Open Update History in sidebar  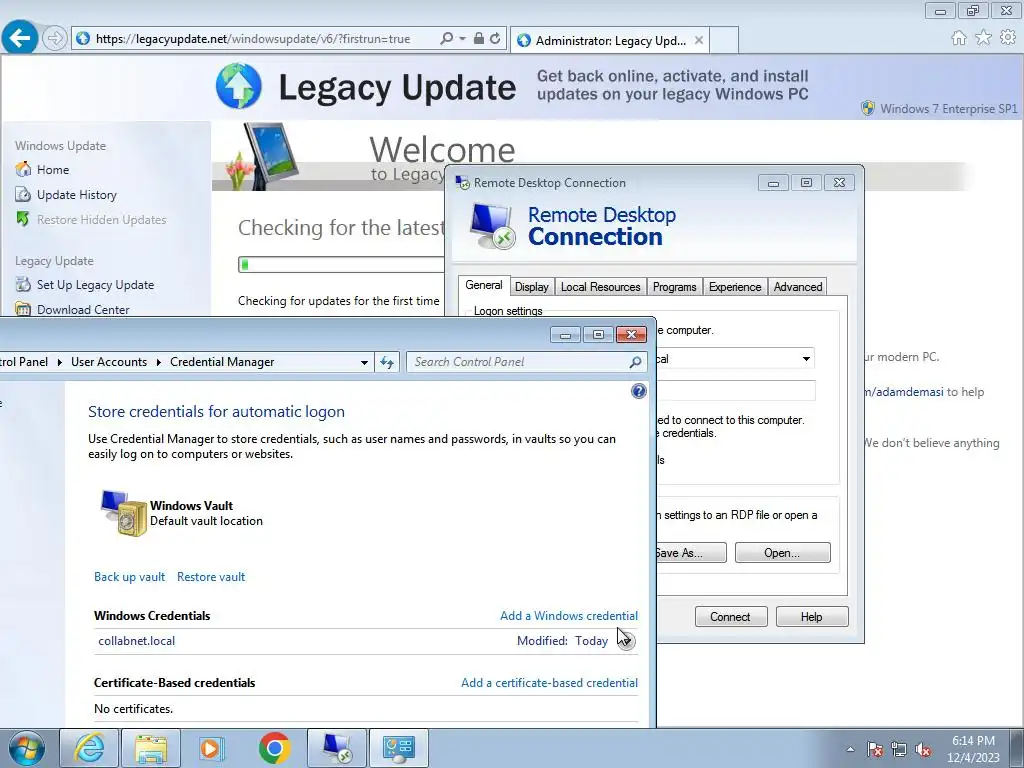coord(76,195)
